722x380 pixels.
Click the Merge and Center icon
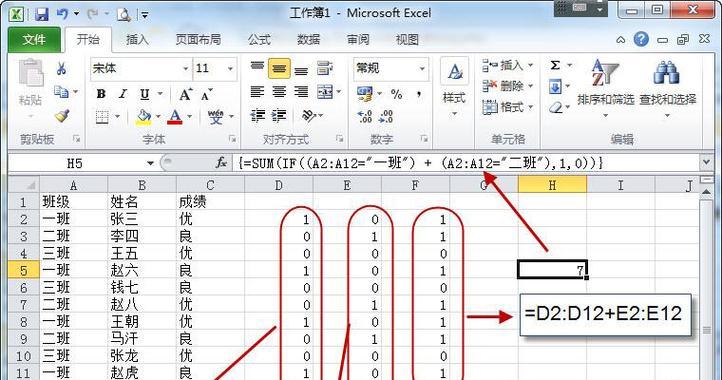(325, 92)
